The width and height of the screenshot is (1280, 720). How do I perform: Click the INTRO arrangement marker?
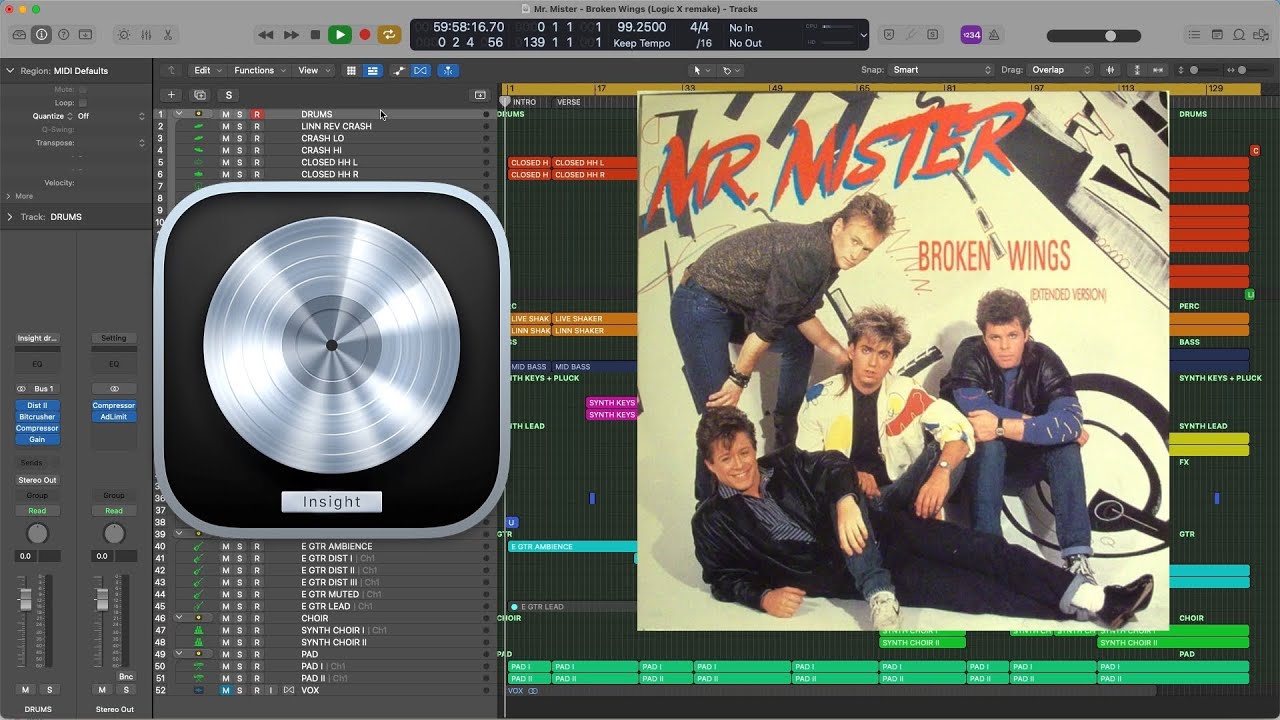(x=524, y=102)
